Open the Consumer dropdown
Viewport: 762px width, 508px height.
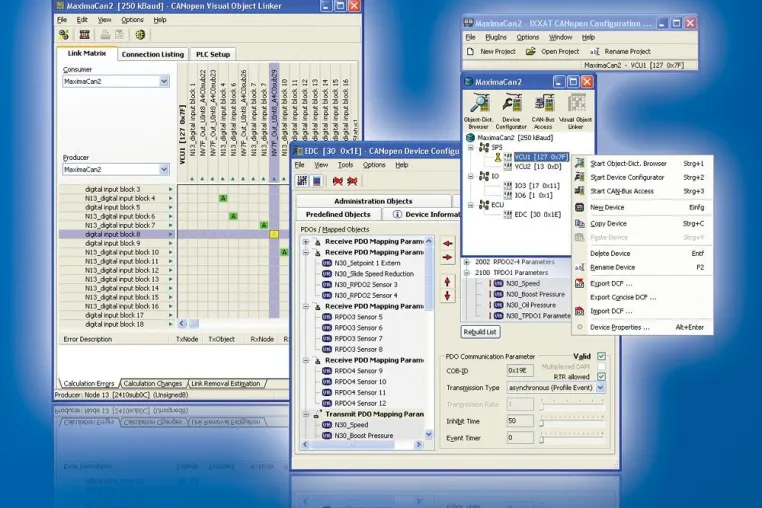coord(164,81)
